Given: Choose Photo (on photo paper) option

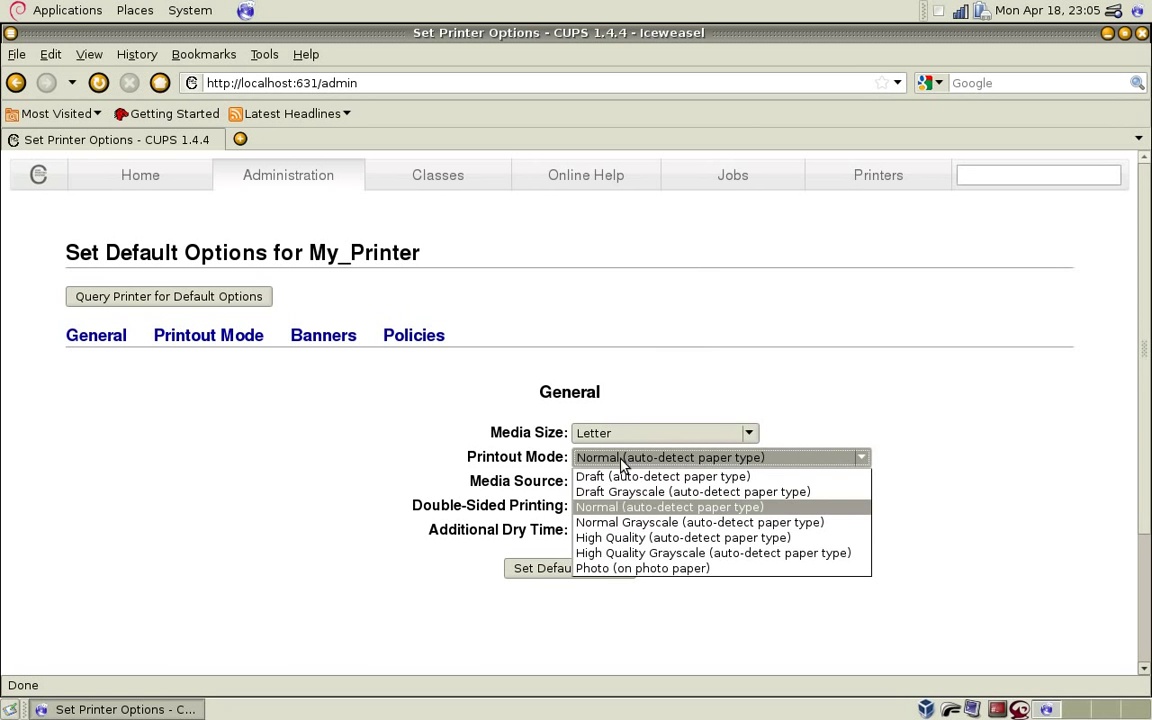Looking at the screenshot, I should pos(643,568).
